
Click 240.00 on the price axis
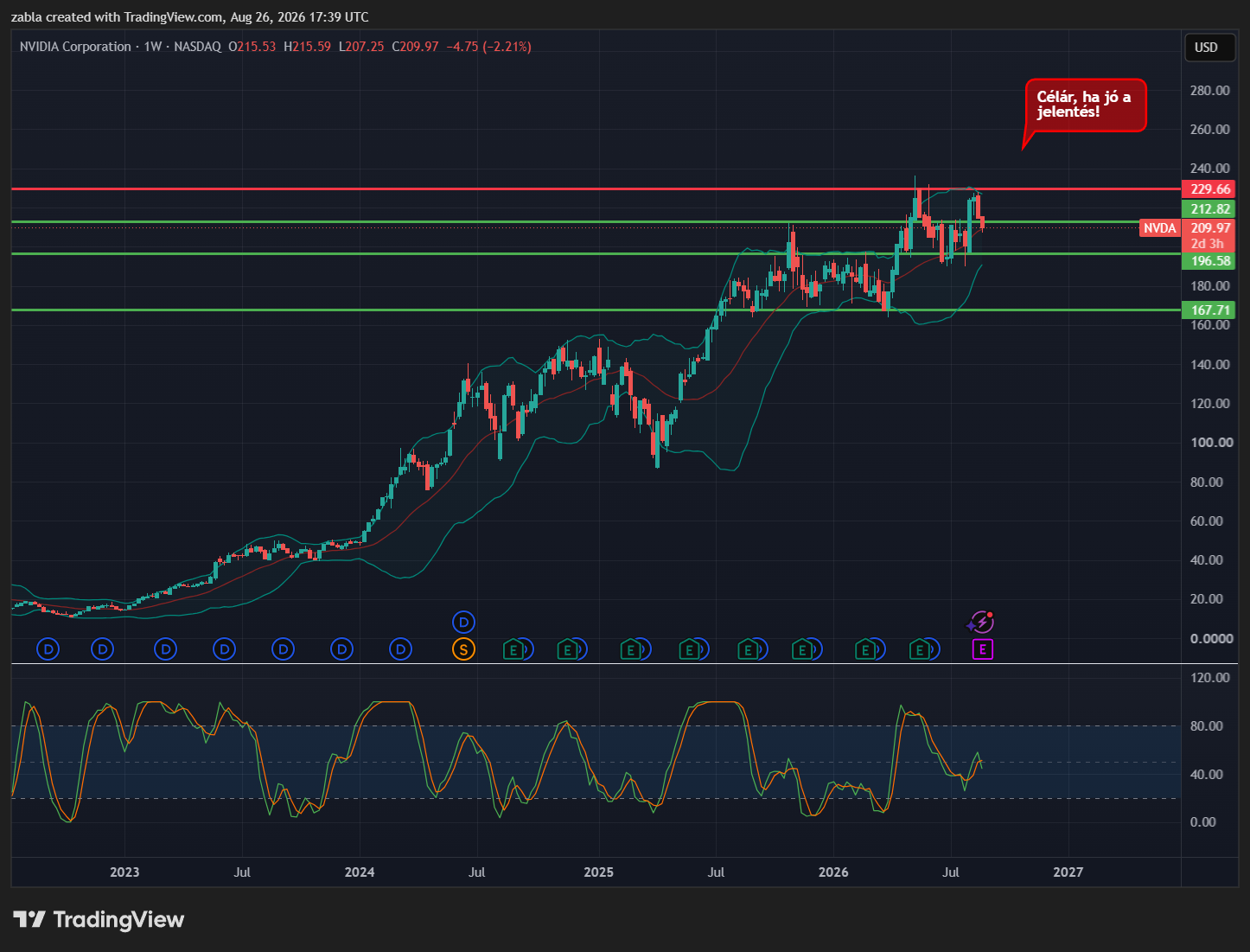coord(1209,169)
